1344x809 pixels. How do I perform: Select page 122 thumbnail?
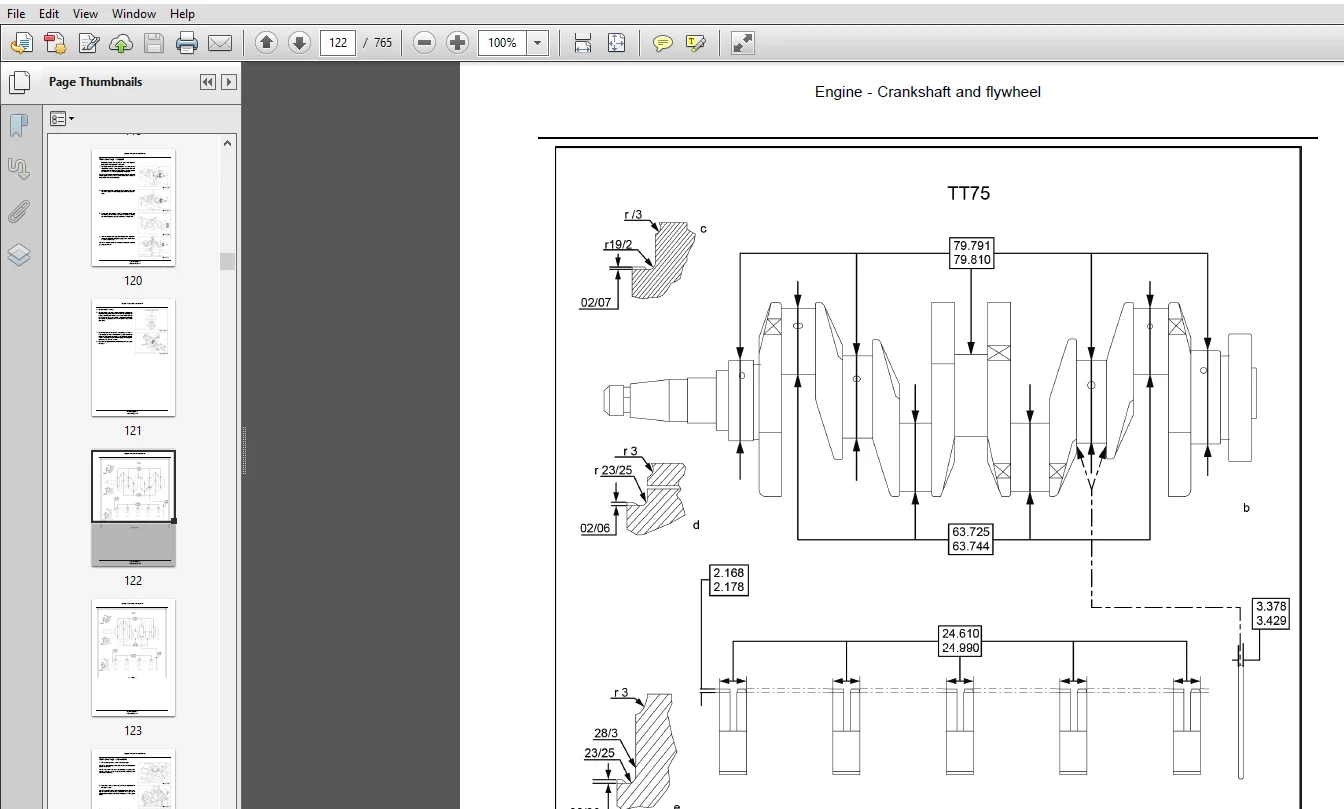[x=133, y=508]
